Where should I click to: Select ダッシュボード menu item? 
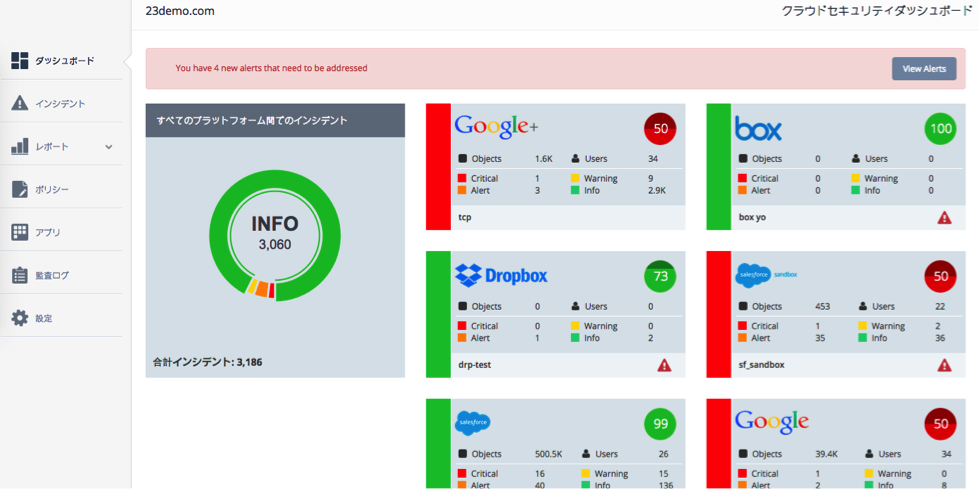coord(61,61)
